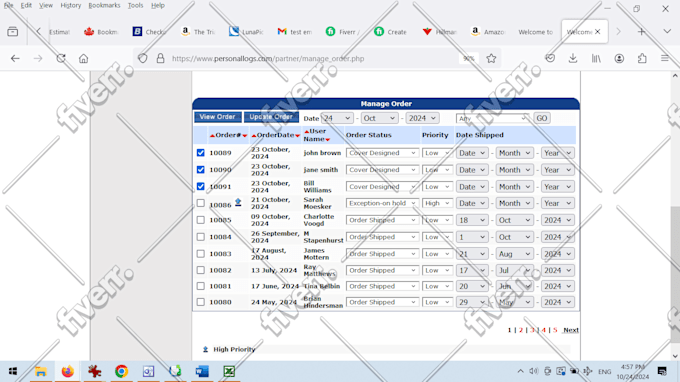Image resolution: width=680 pixels, height=382 pixels.
Task: Open Word from the taskbar
Action: click(x=202, y=372)
